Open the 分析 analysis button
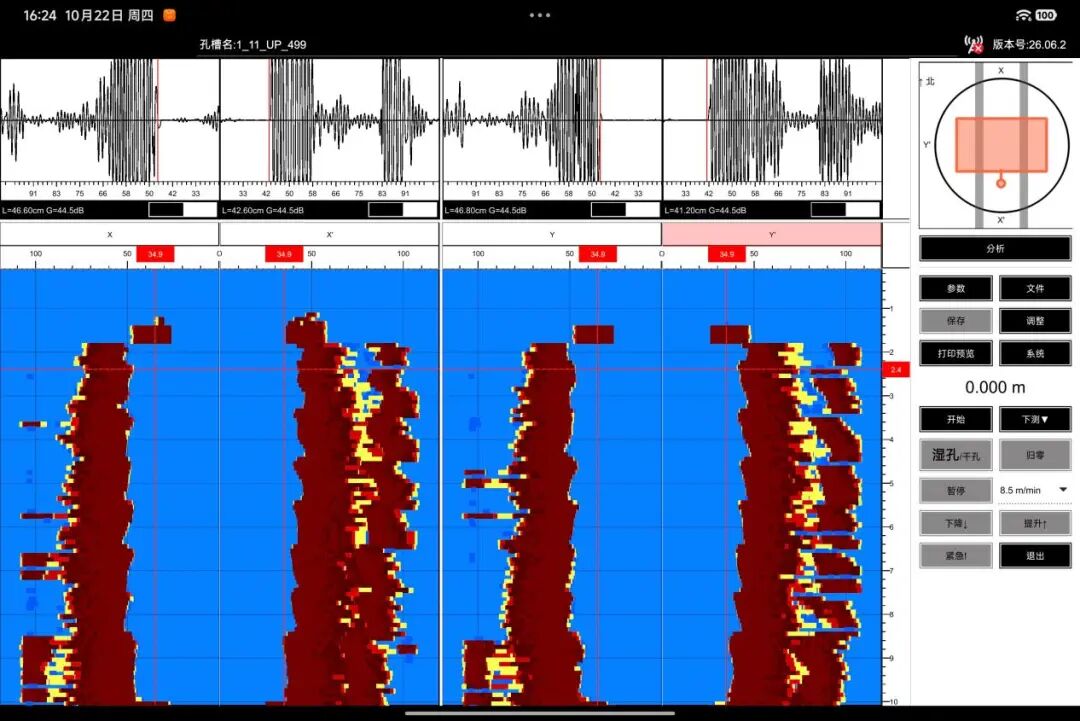The image size is (1080, 721). (x=995, y=249)
